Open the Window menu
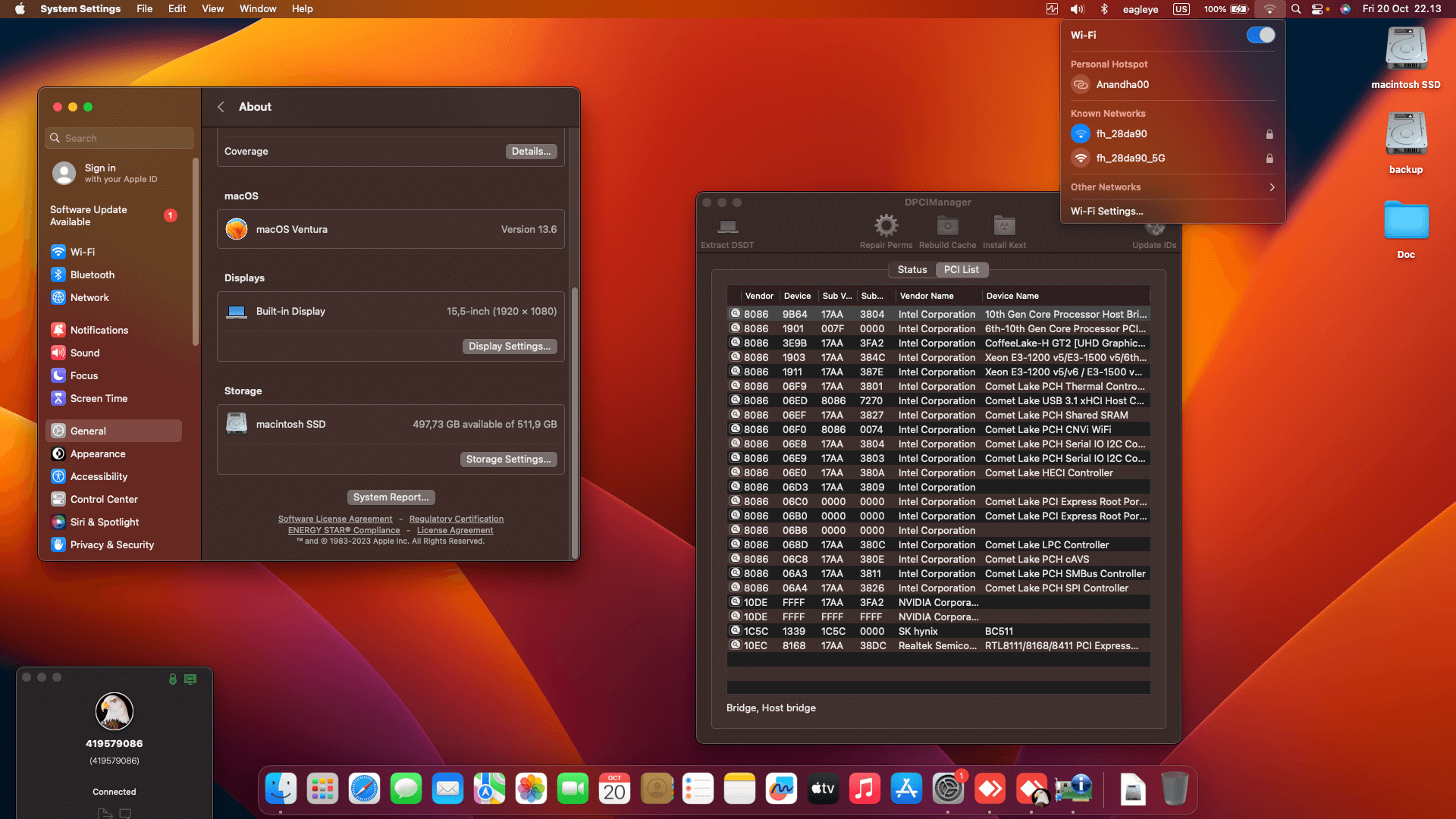This screenshot has height=819, width=1456. pyautogui.click(x=257, y=9)
